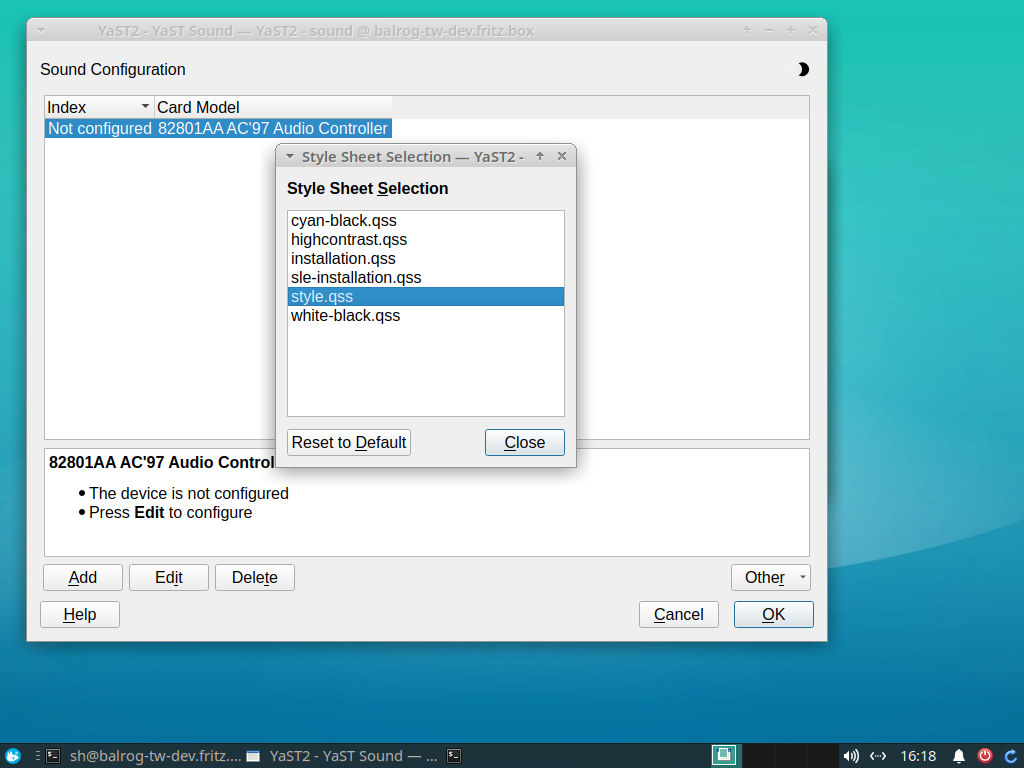Image resolution: width=1024 pixels, height=768 pixels.
Task: Click the Reset to Default button
Action: pyautogui.click(x=349, y=442)
